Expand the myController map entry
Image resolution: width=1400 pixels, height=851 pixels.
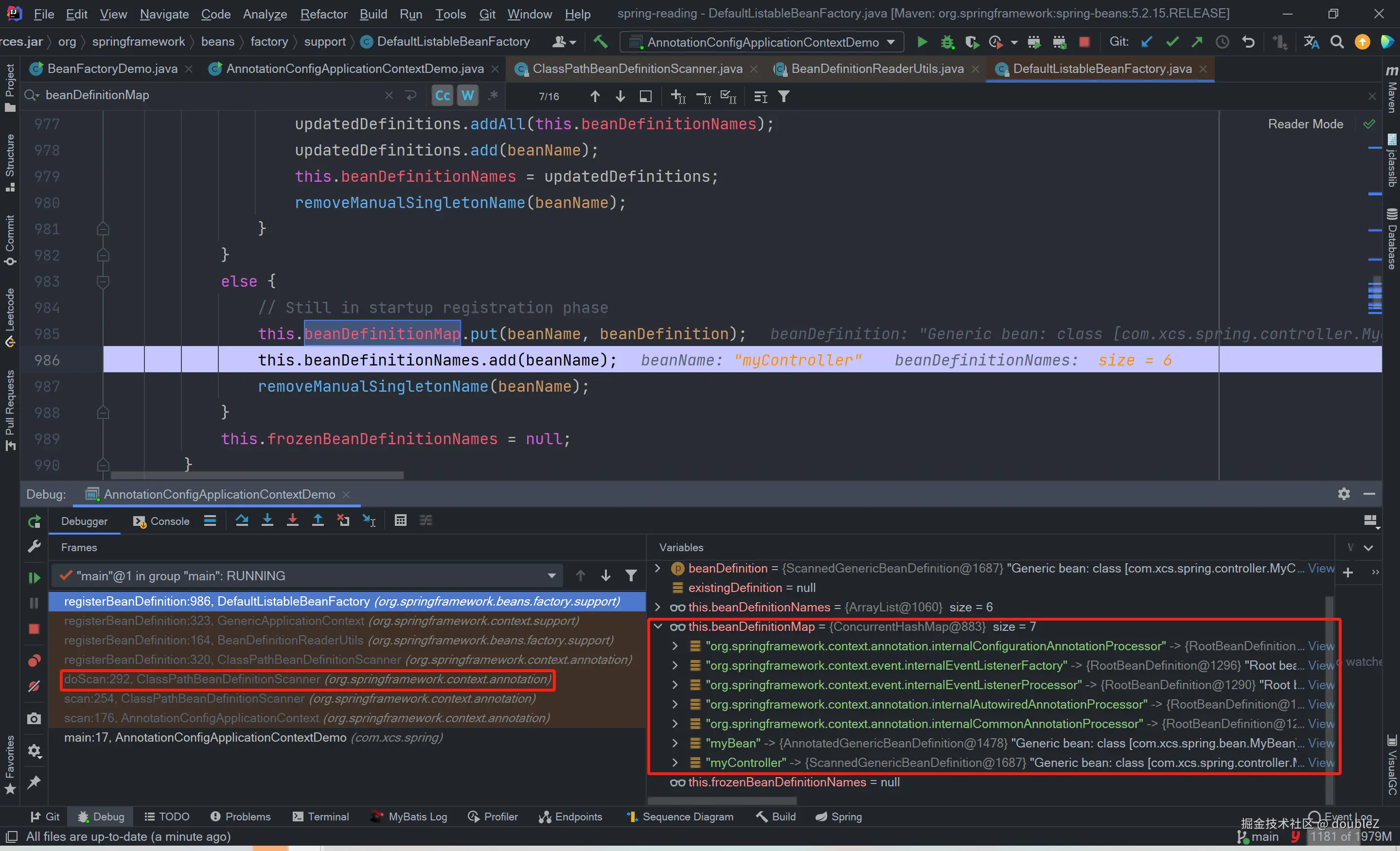coord(674,763)
